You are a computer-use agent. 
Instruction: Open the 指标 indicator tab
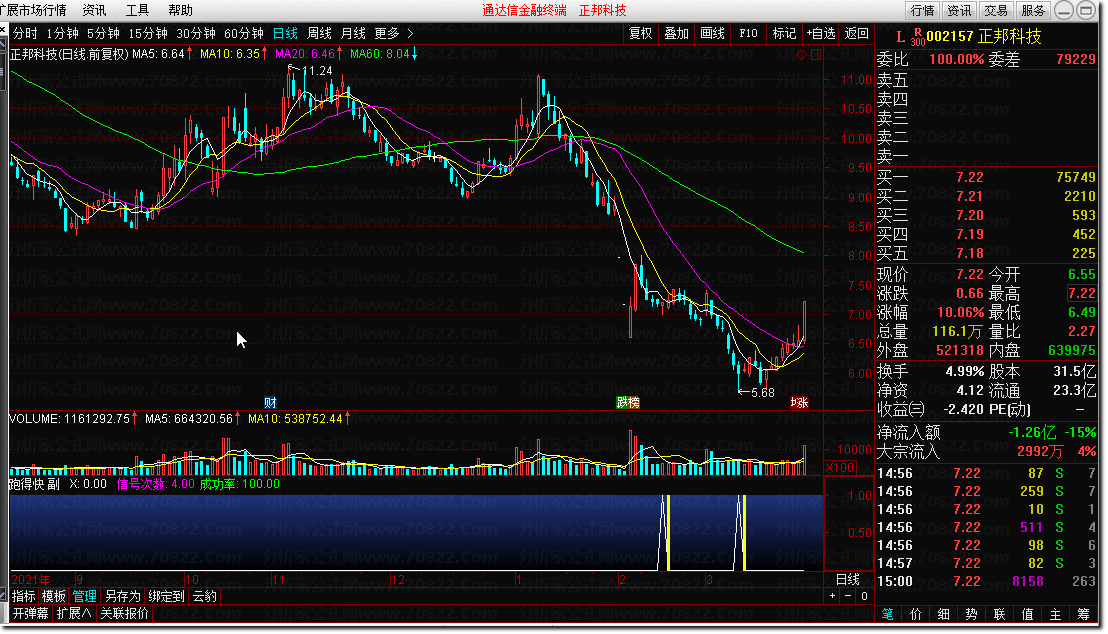pyautogui.click(x=23, y=597)
